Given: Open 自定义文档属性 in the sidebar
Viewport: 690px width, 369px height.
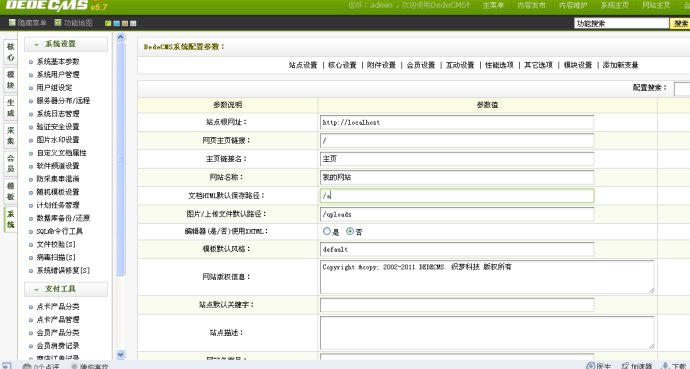Looking at the screenshot, I should 61,153.
